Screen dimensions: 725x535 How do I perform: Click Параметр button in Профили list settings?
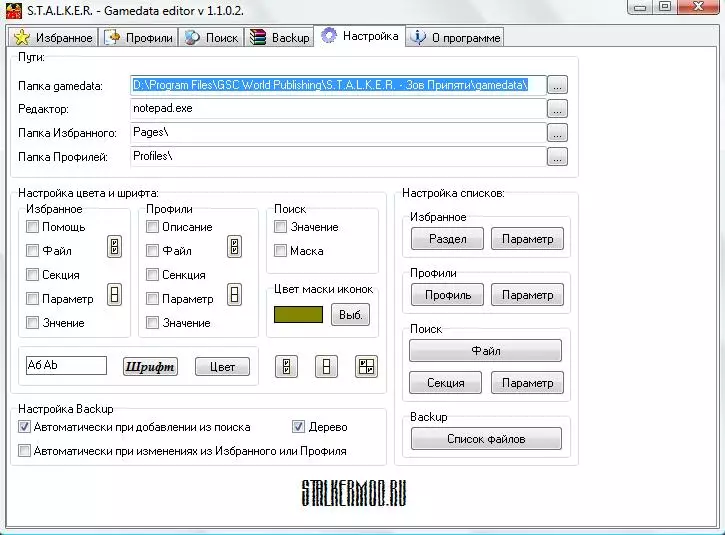(528, 295)
